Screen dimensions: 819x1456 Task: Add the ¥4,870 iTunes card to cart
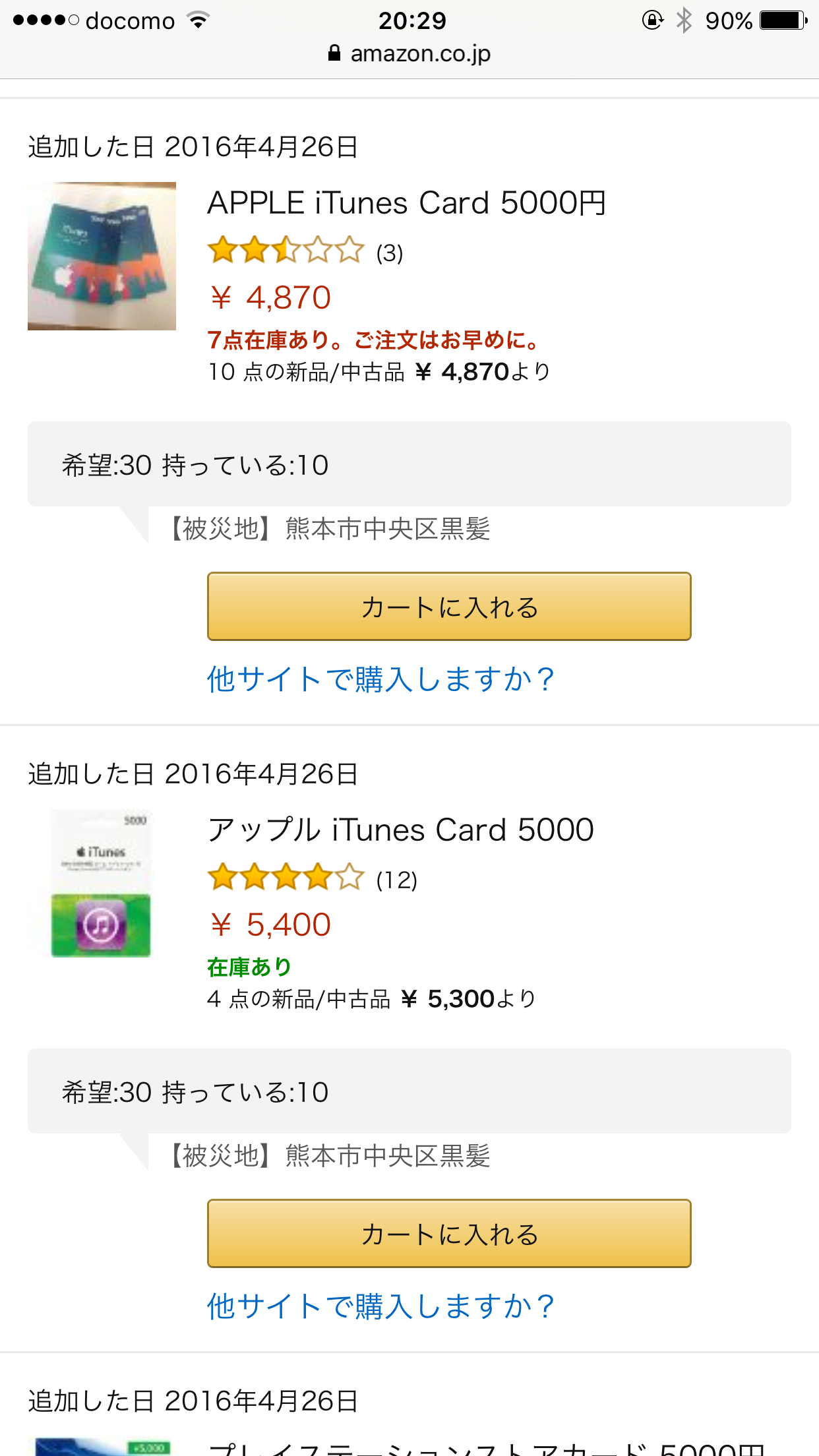449,607
